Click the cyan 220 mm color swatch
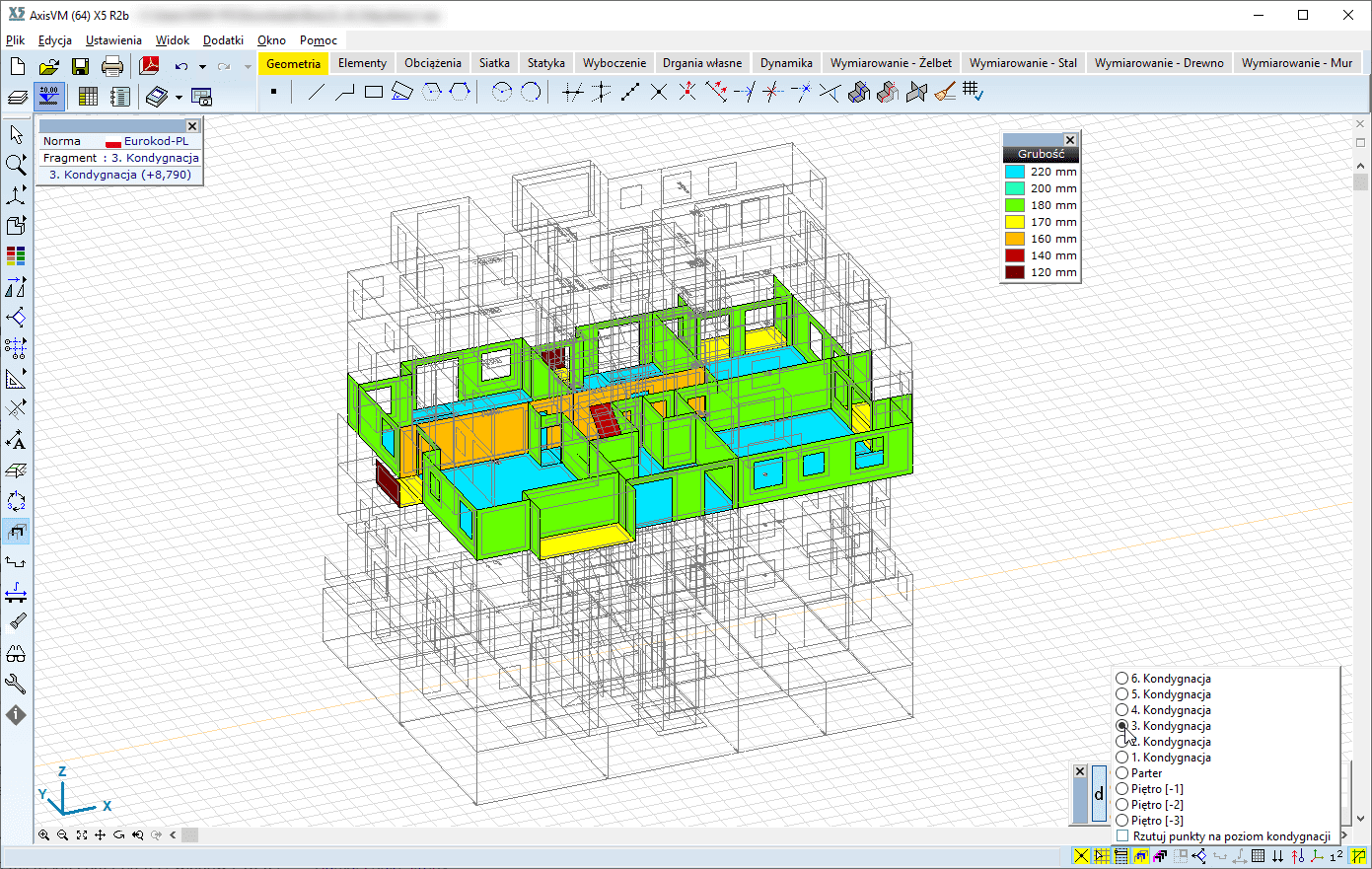 pyautogui.click(x=1014, y=172)
